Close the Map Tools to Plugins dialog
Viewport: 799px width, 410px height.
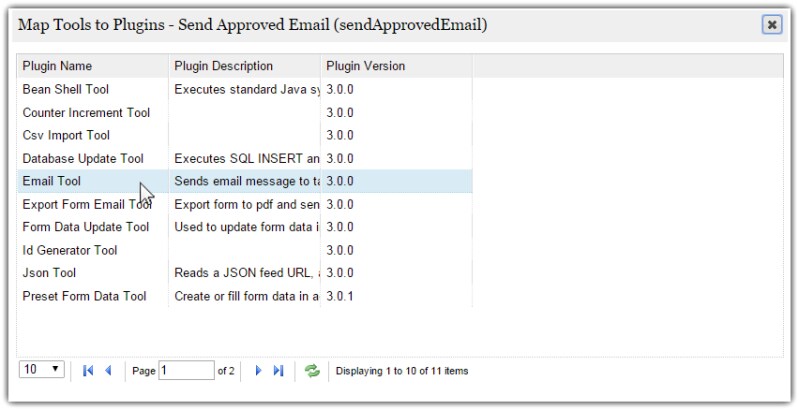click(772, 24)
